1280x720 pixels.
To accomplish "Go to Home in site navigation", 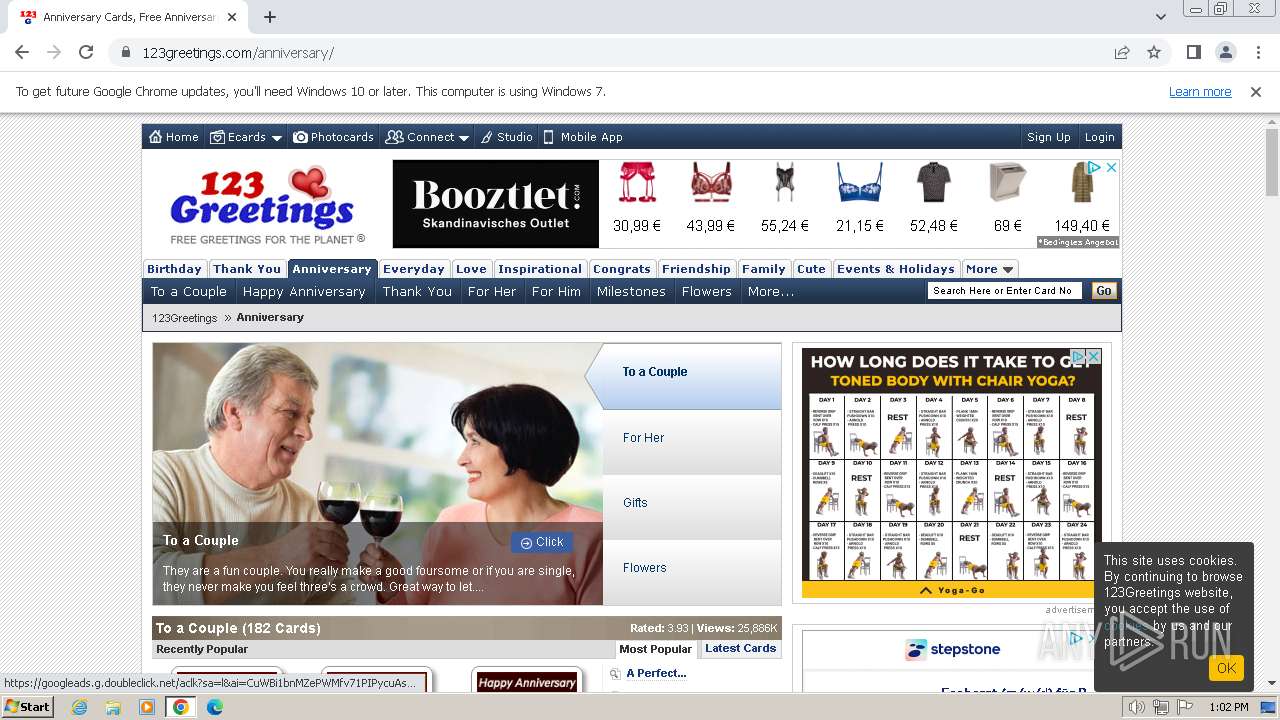I will pos(174,137).
